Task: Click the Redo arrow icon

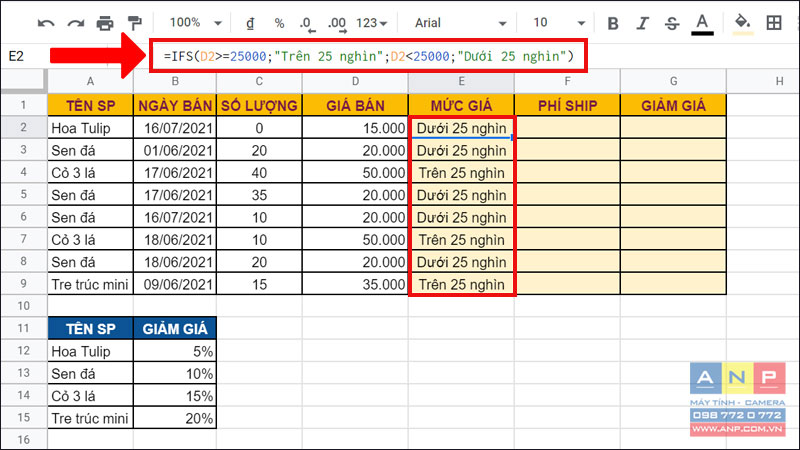Action: (76, 23)
